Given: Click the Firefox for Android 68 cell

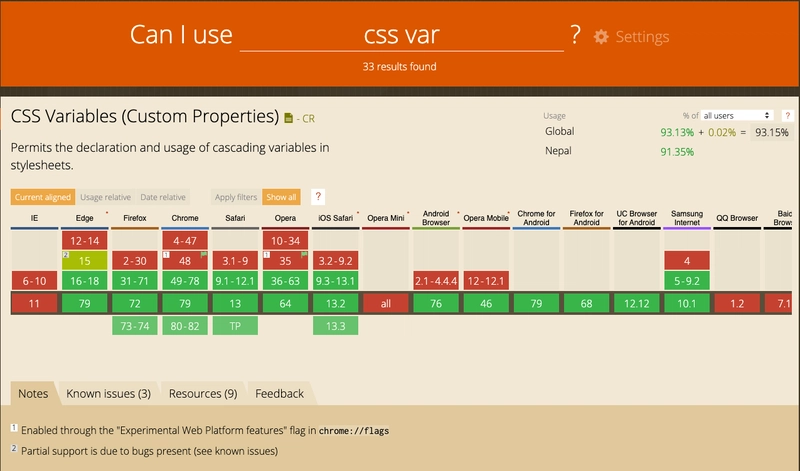Looking at the screenshot, I should (x=587, y=303).
